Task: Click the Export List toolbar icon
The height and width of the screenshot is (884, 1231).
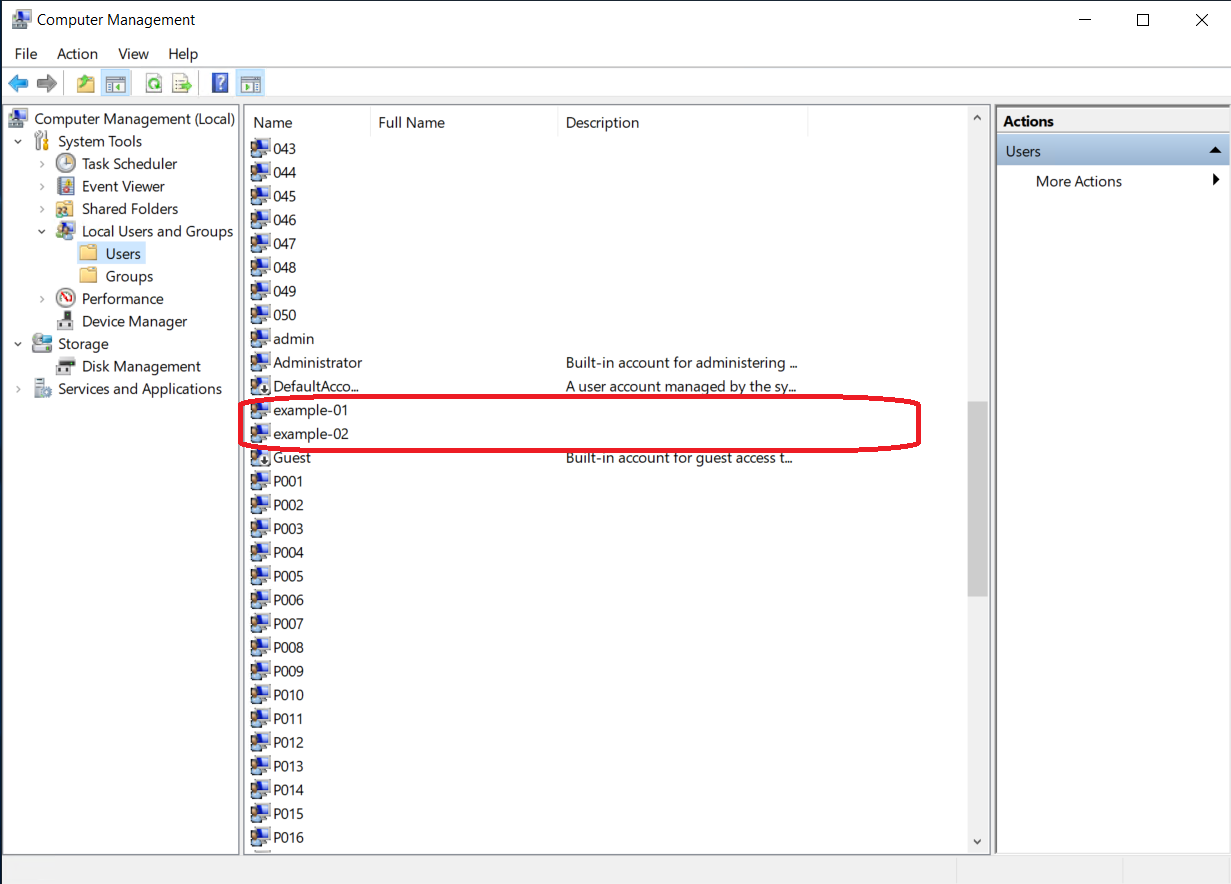Action: pyautogui.click(x=182, y=82)
